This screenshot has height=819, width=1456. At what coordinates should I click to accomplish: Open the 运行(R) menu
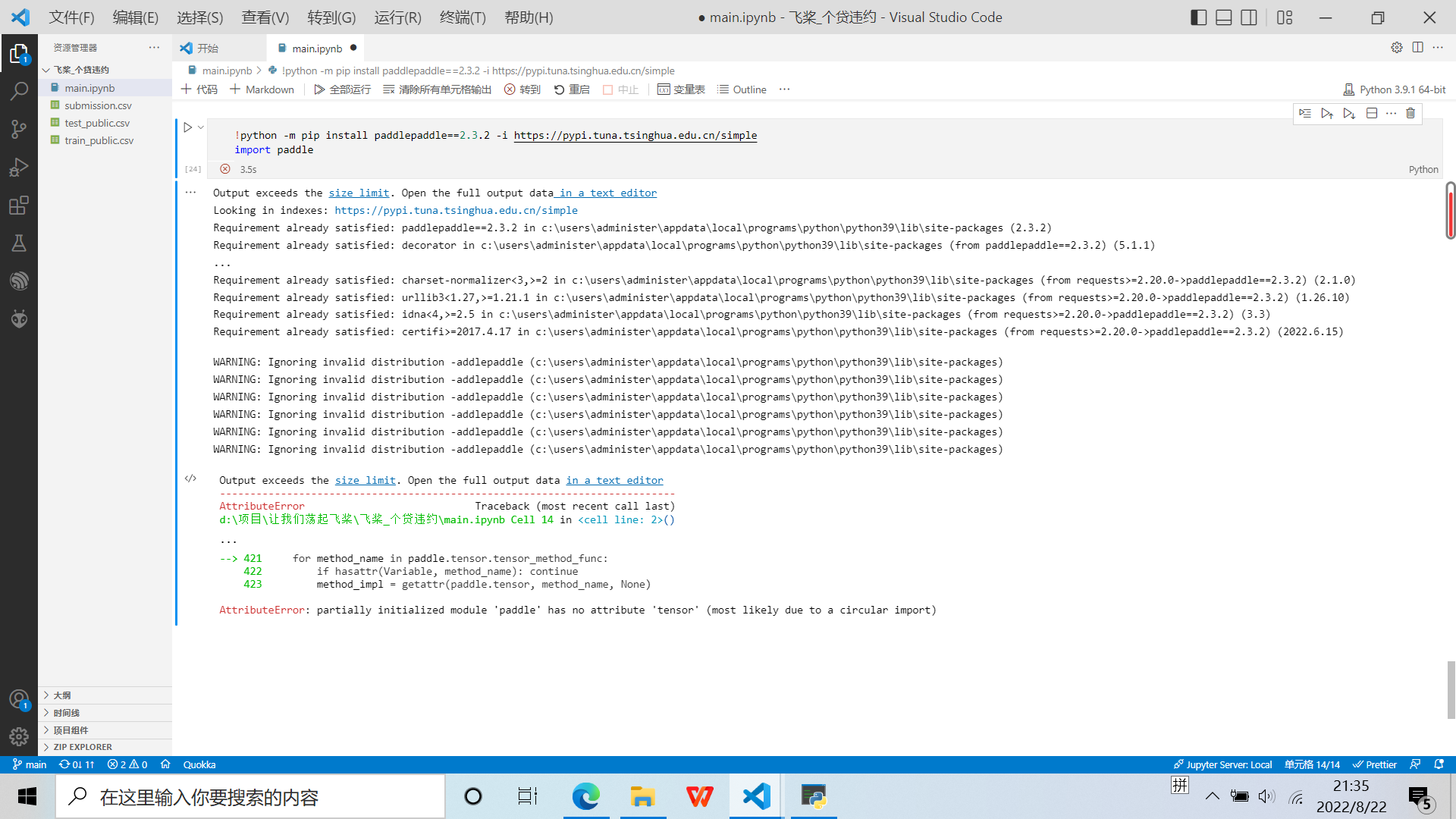(397, 17)
